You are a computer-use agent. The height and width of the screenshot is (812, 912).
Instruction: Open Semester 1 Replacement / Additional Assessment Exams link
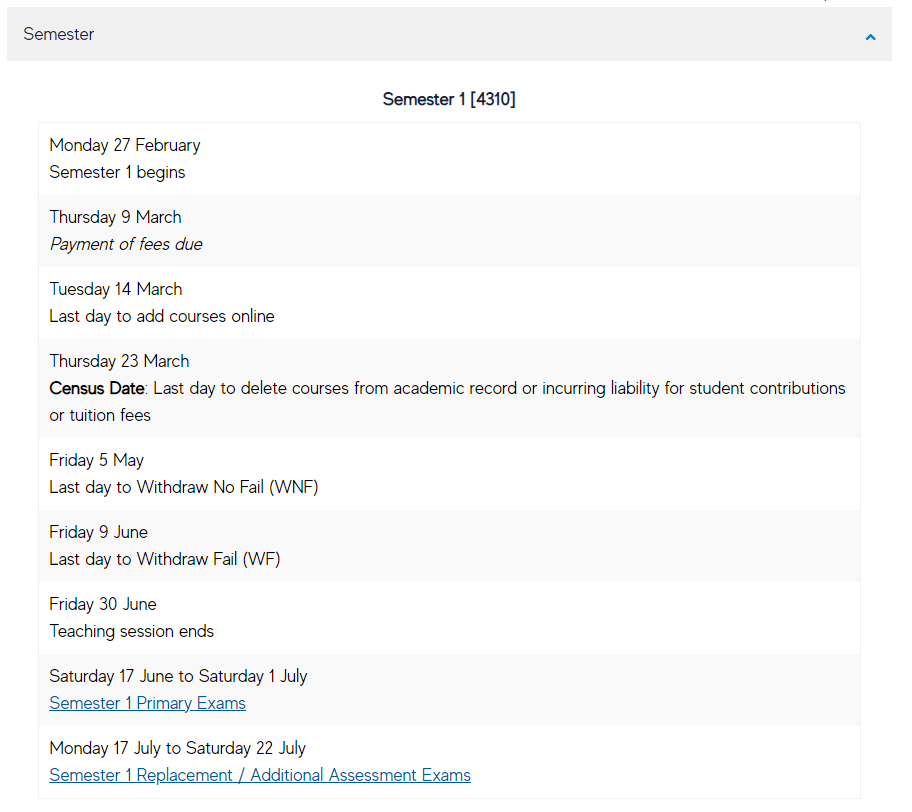point(260,775)
